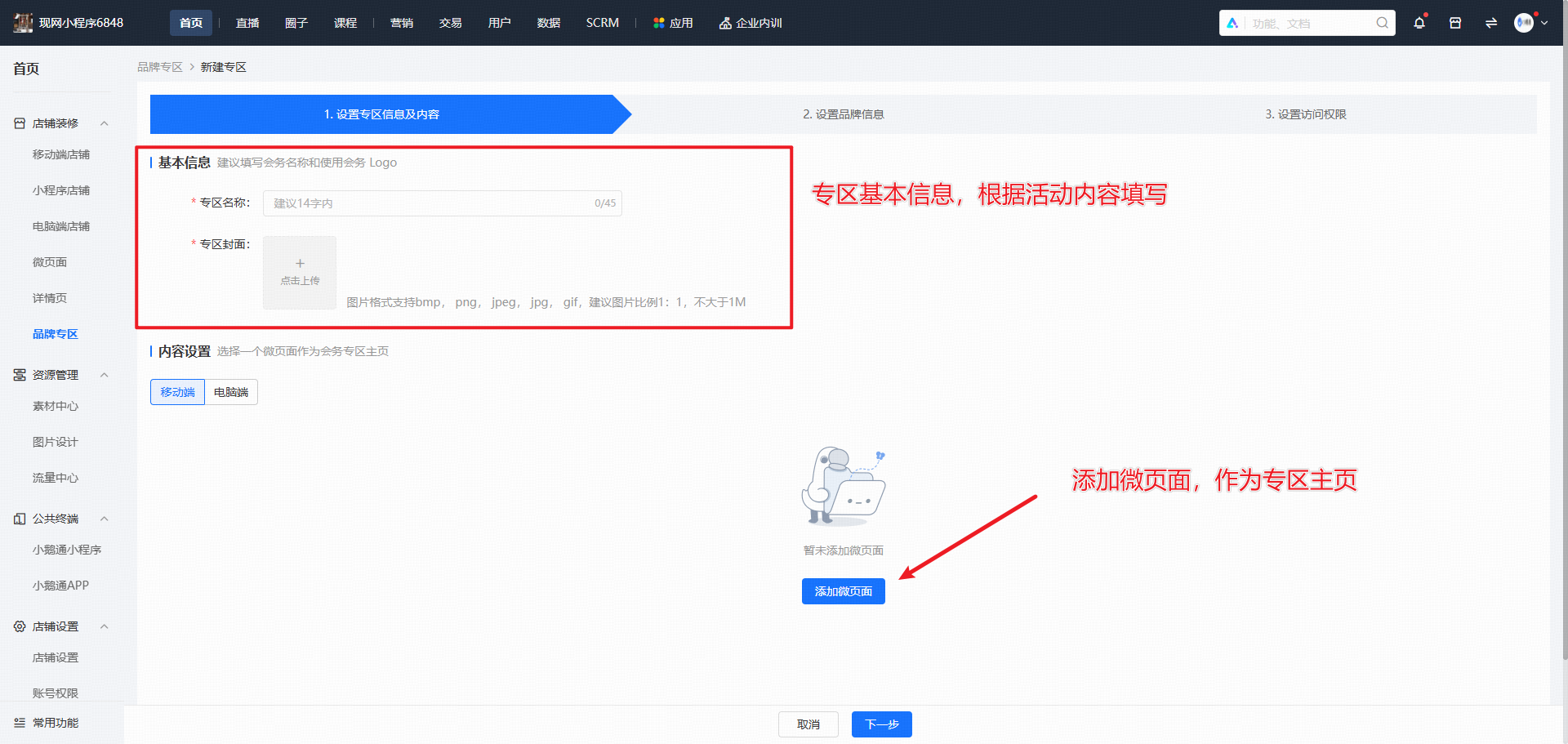Click the 点击上传 cover upload area
1568x744 pixels.
point(300,273)
